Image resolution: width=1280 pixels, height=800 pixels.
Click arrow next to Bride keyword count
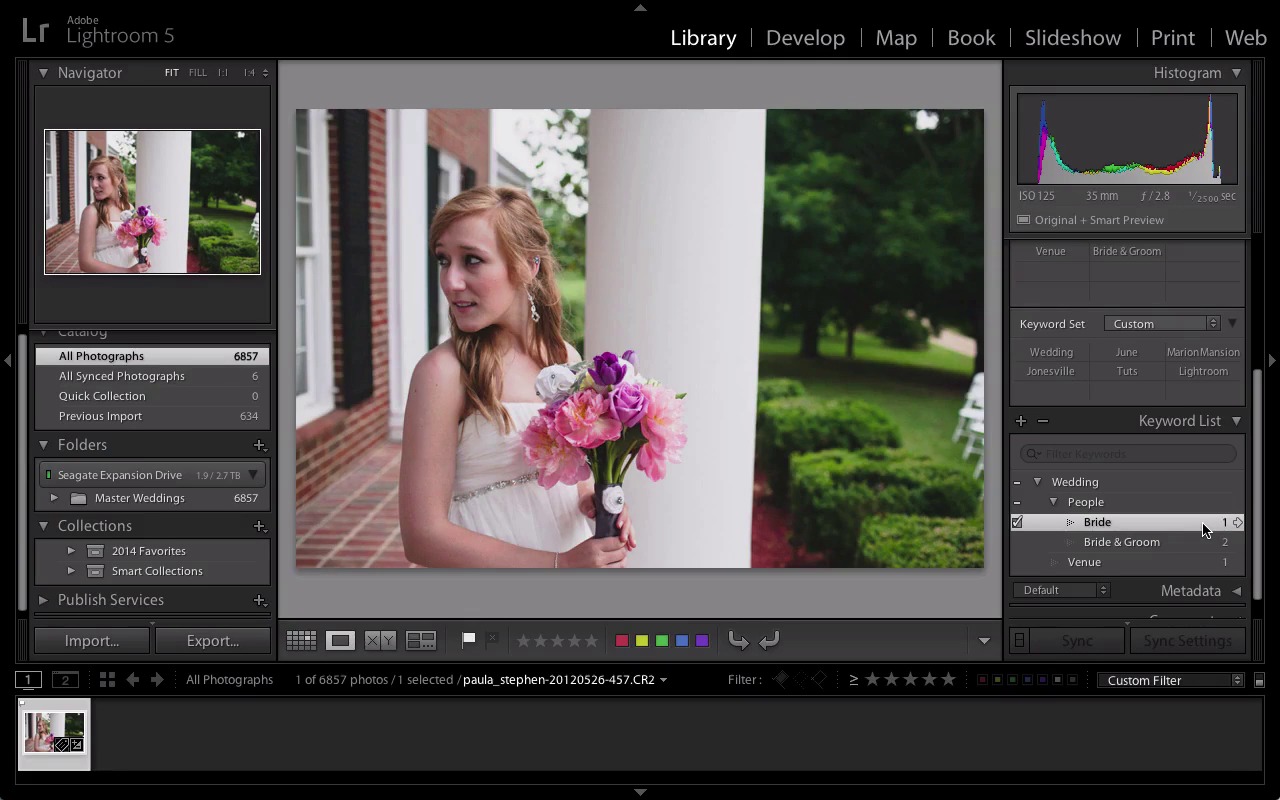(x=1238, y=522)
